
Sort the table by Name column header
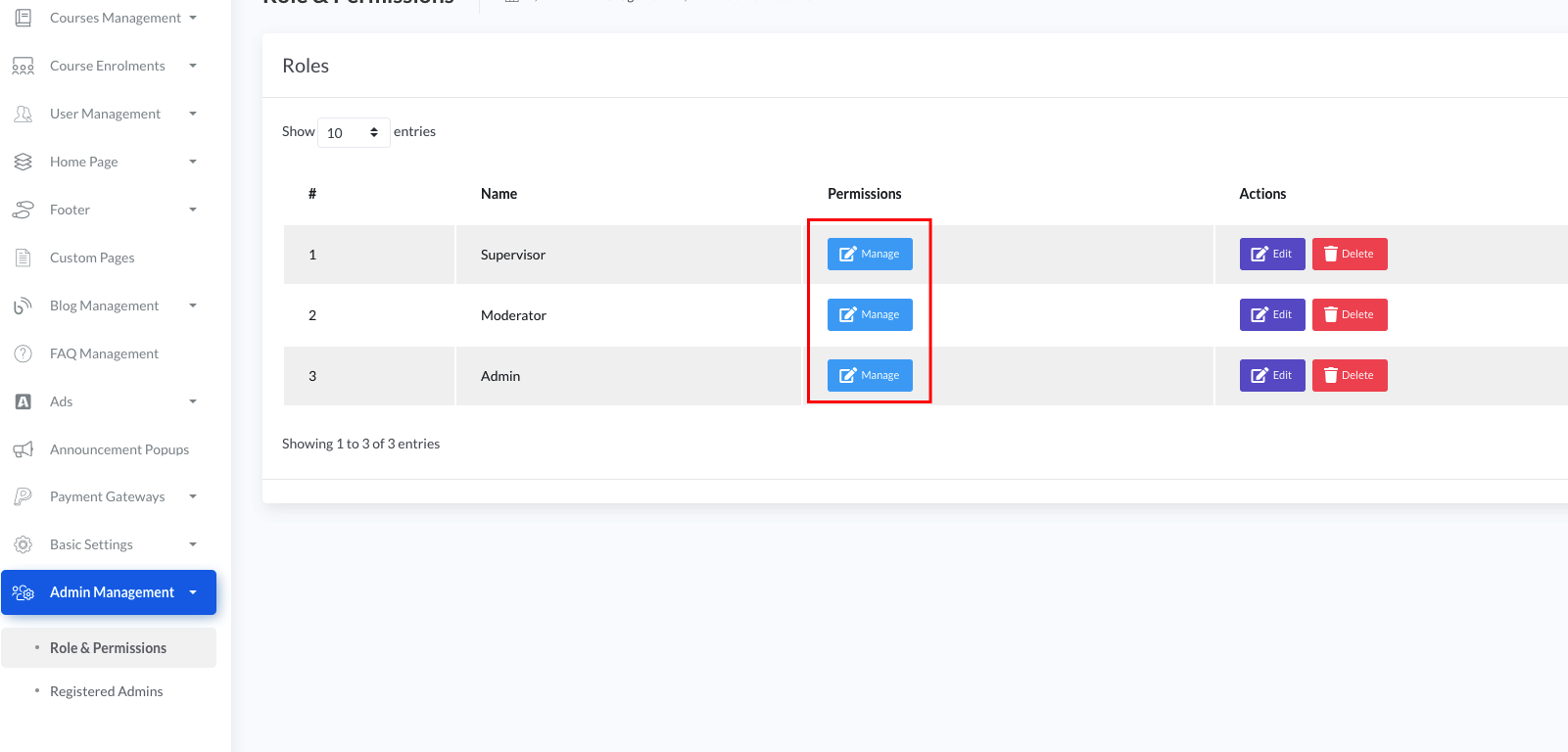click(499, 194)
